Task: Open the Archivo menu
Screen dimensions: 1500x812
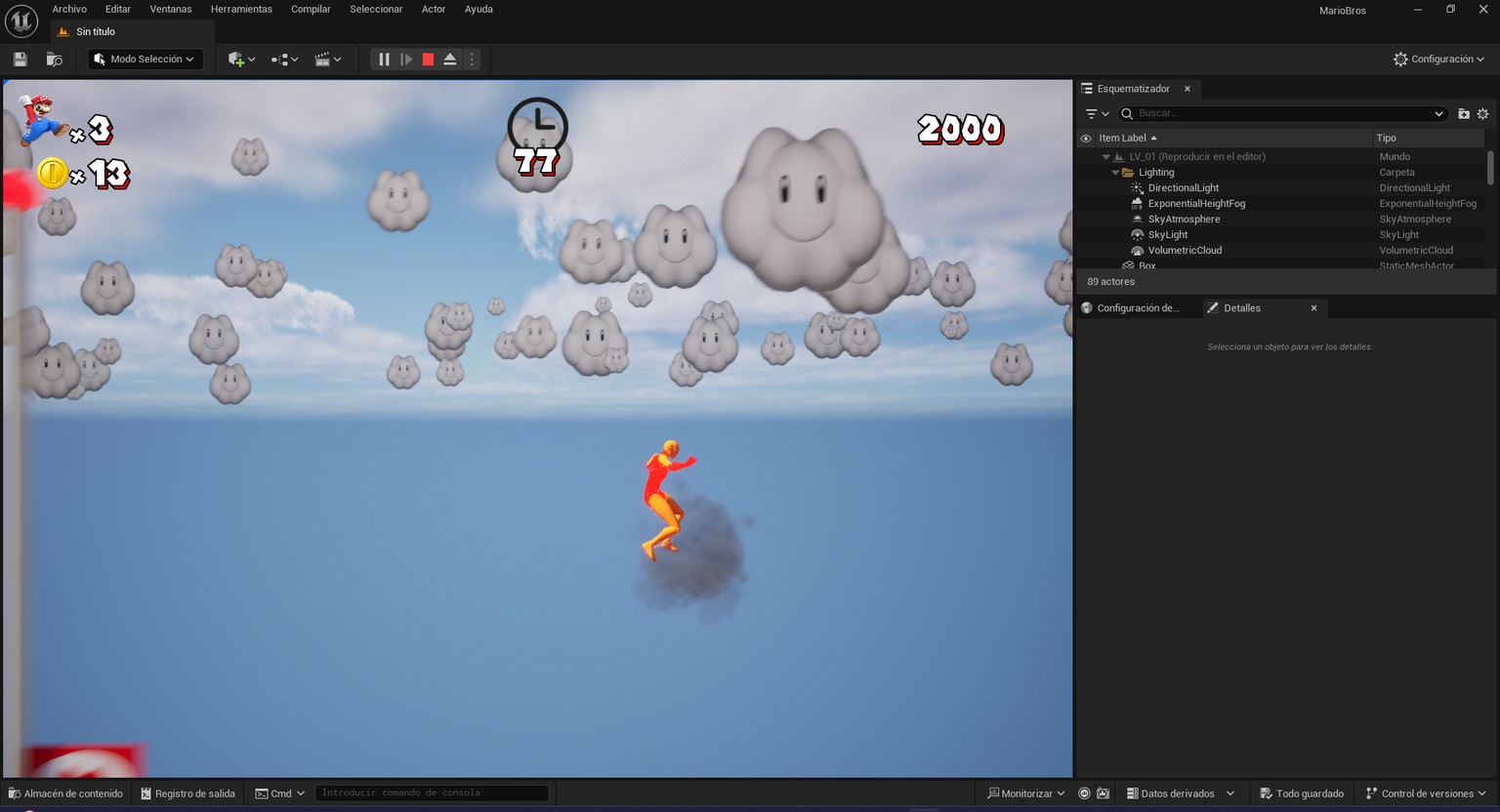Action: point(69,9)
